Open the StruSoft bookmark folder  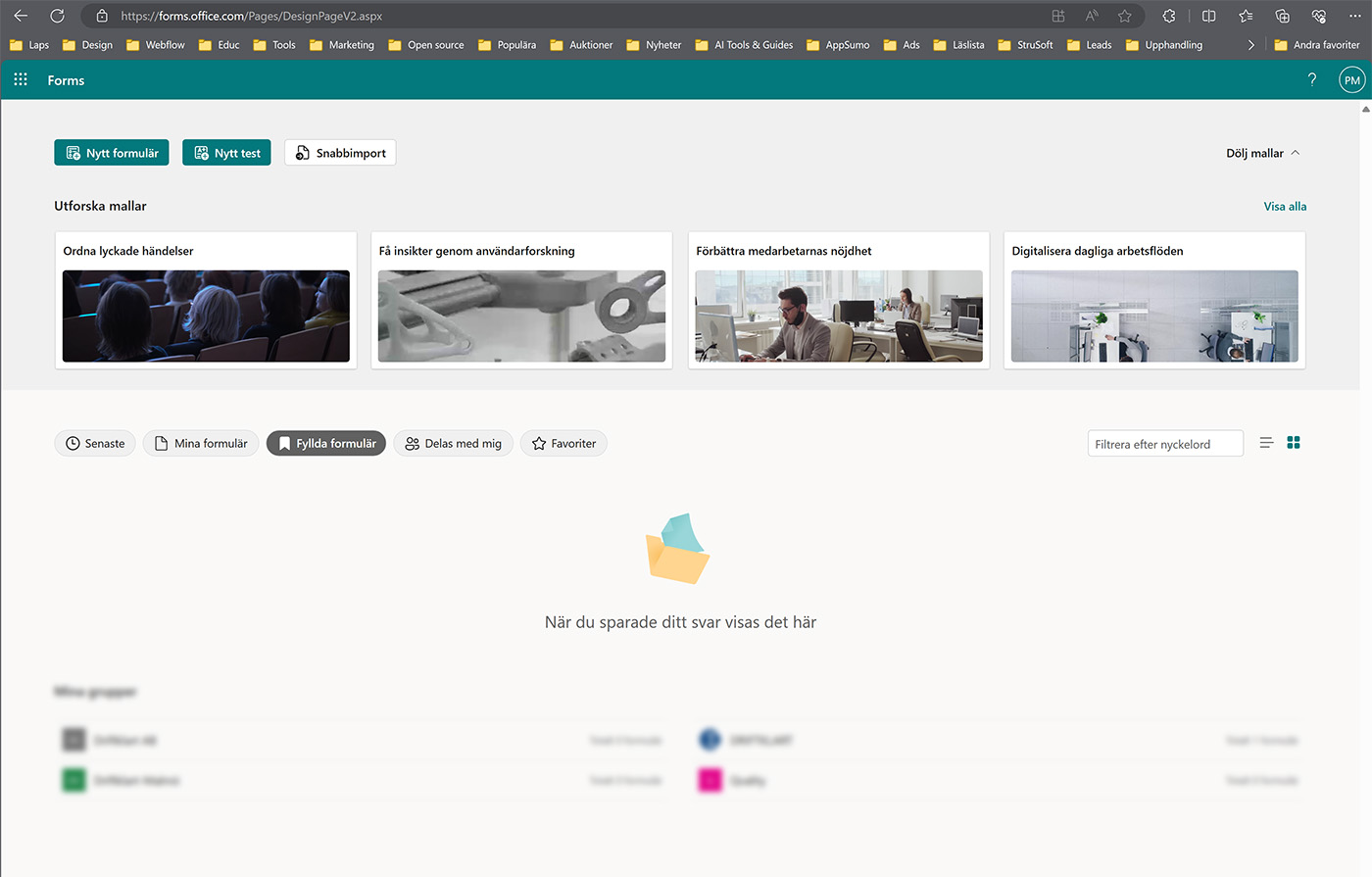pos(1025,45)
